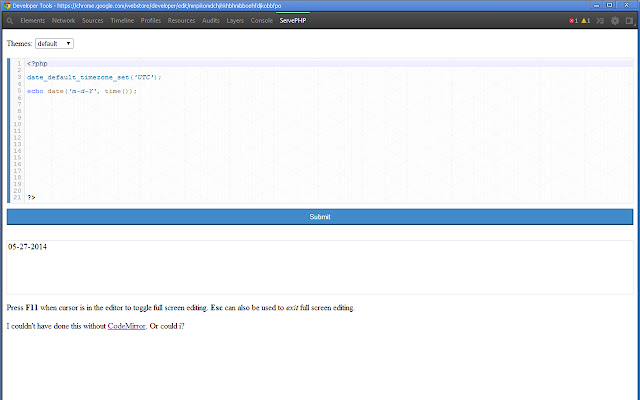The width and height of the screenshot is (640, 400).
Task: Open DevTools settings gear icon
Action: coord(615,21)
